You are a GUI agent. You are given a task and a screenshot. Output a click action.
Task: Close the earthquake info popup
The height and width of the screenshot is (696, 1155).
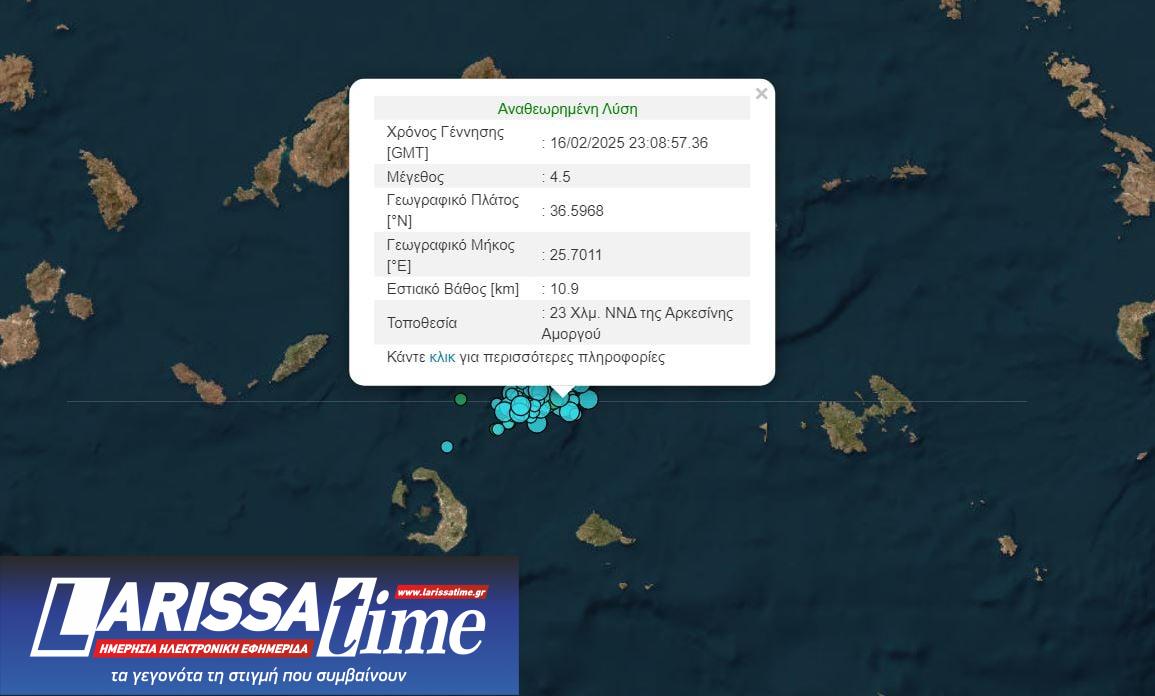click(761, 94)
